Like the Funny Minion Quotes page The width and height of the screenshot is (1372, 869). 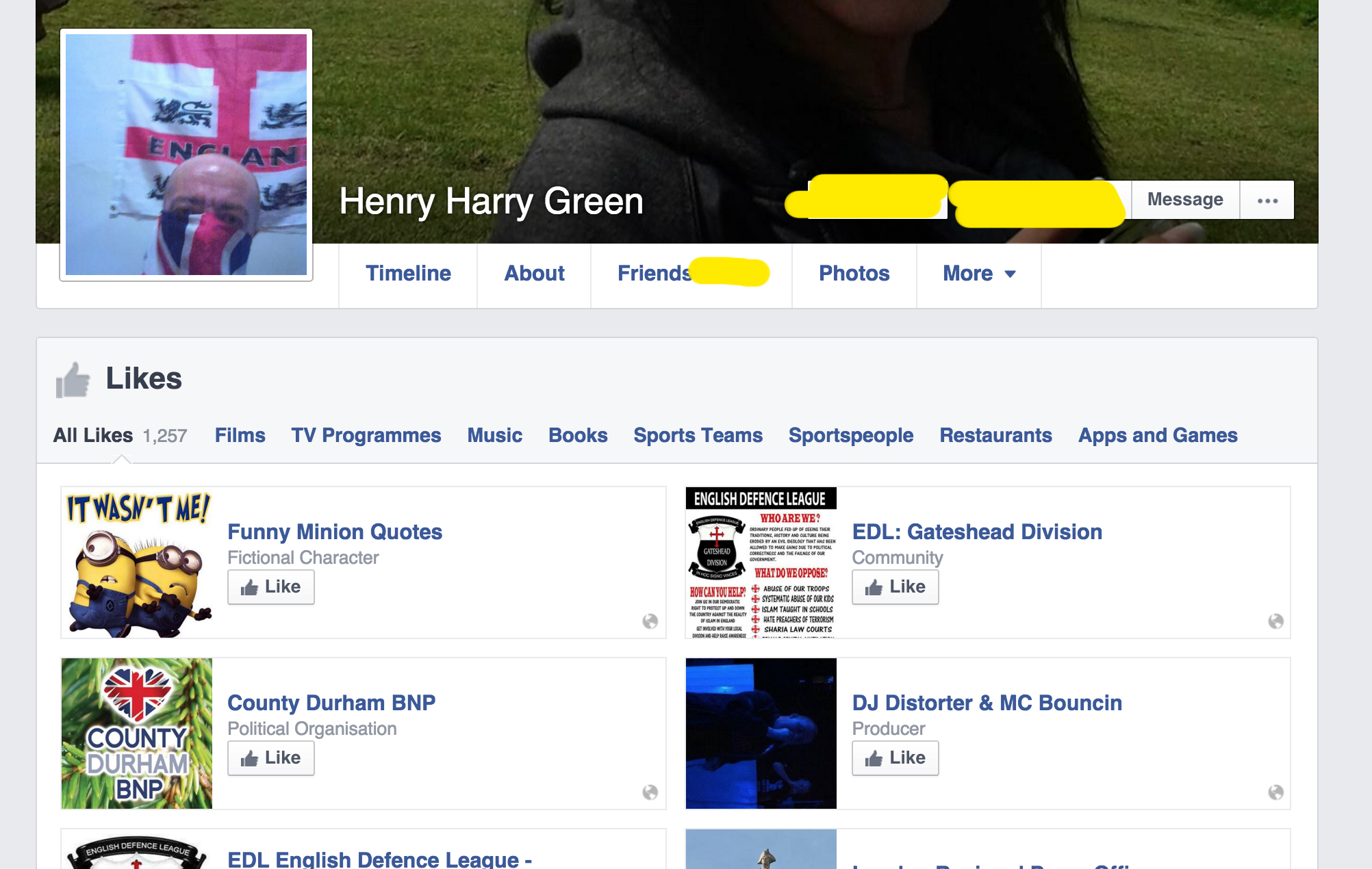click(271, 587)
